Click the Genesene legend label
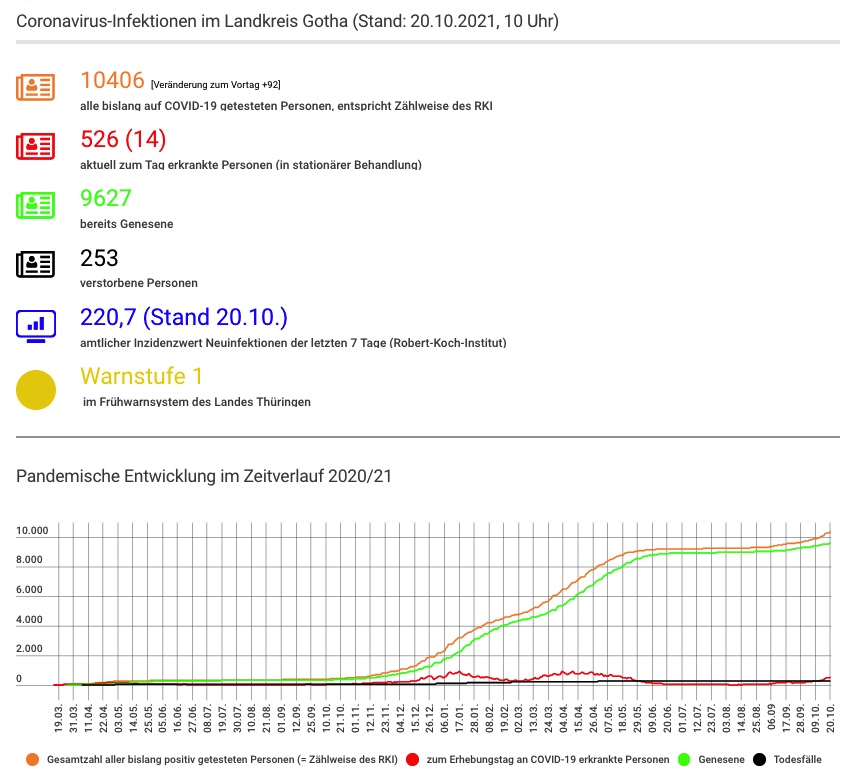 click(x=721, y=759)
